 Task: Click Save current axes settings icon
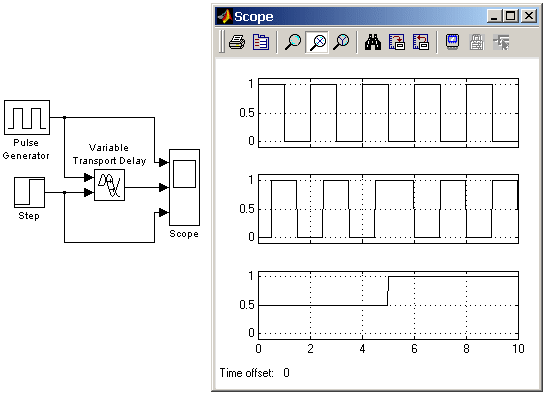[397, 43]
